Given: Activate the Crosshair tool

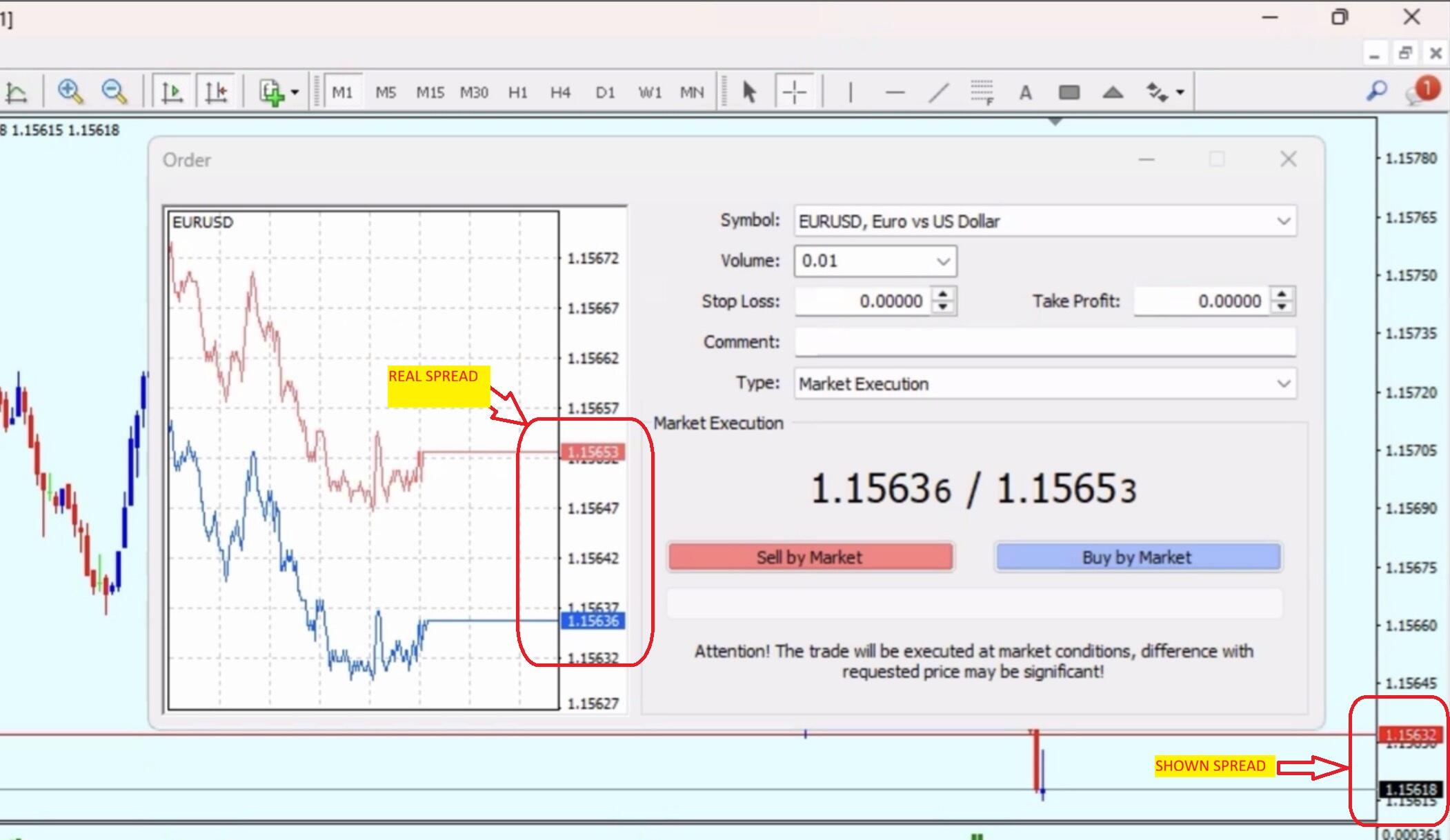Looking at the screenshot, I should click(x=795, y=92).
